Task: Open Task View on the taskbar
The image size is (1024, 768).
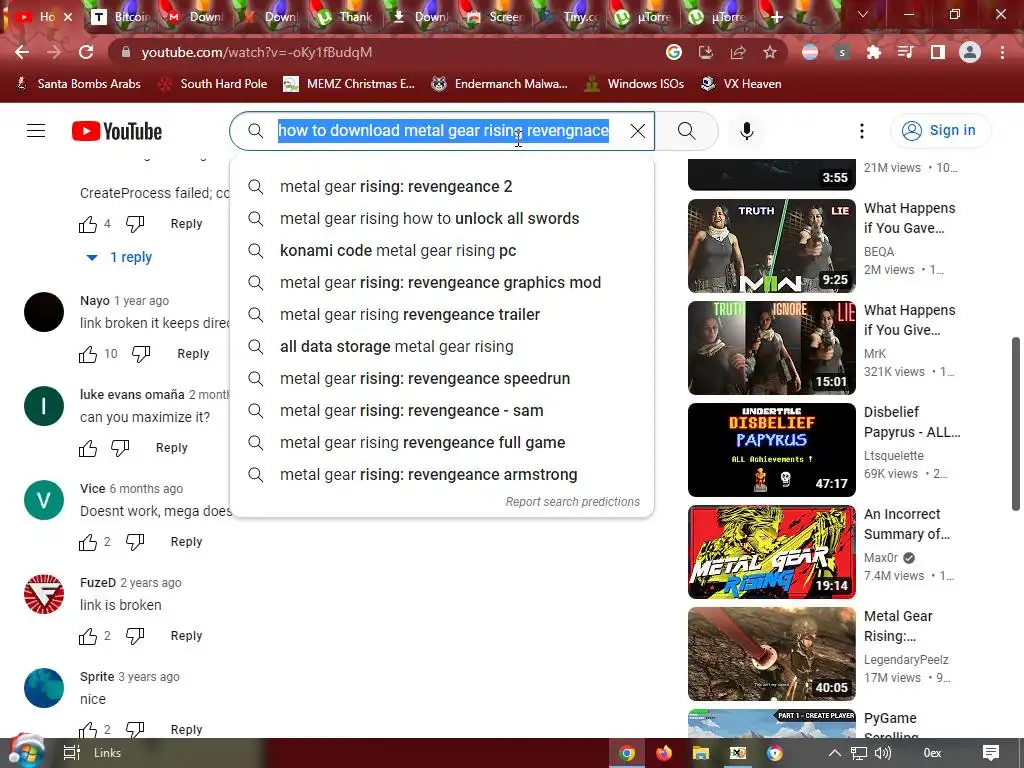Action: point(71,753)
